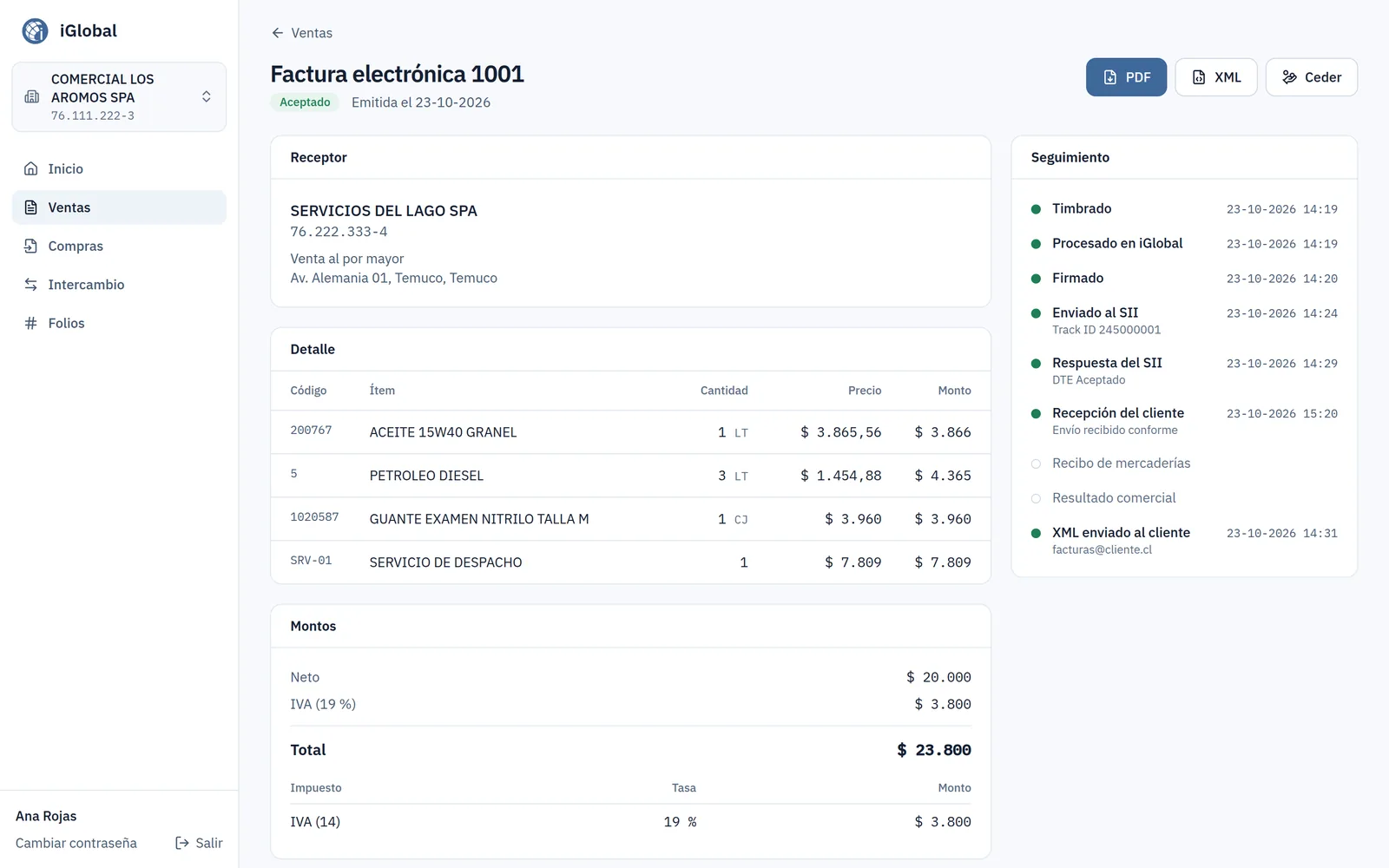The image size is (1389, 868).
Task: Click the hand icon inside the Ceder button
Action: (x=1290, y=77)
